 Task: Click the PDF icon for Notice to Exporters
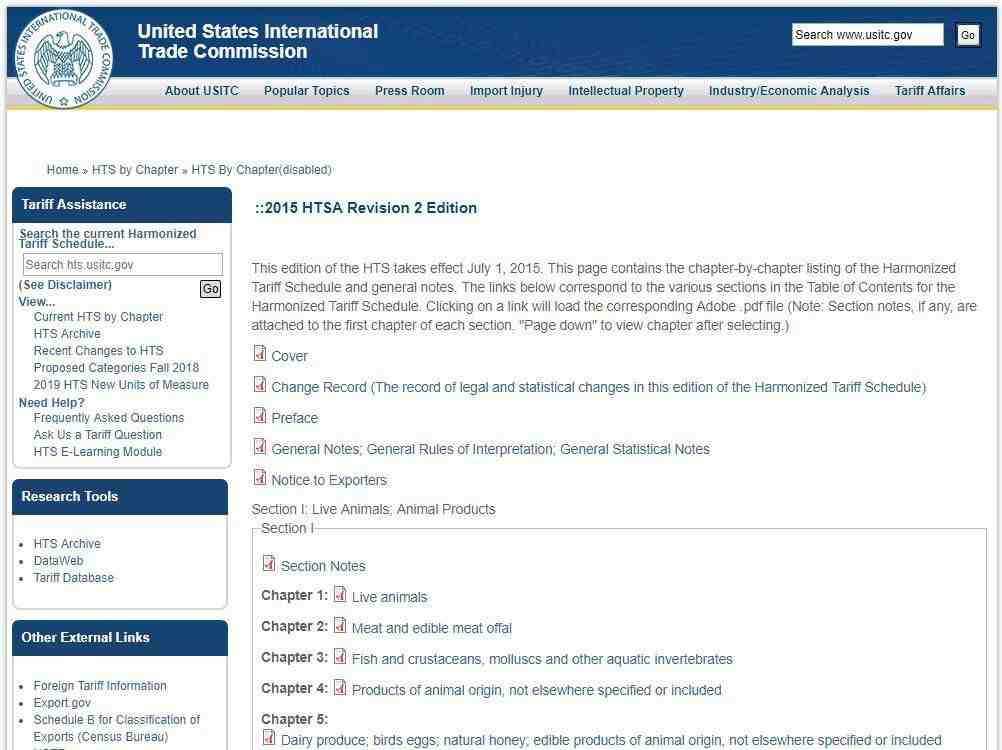point(259,477)
